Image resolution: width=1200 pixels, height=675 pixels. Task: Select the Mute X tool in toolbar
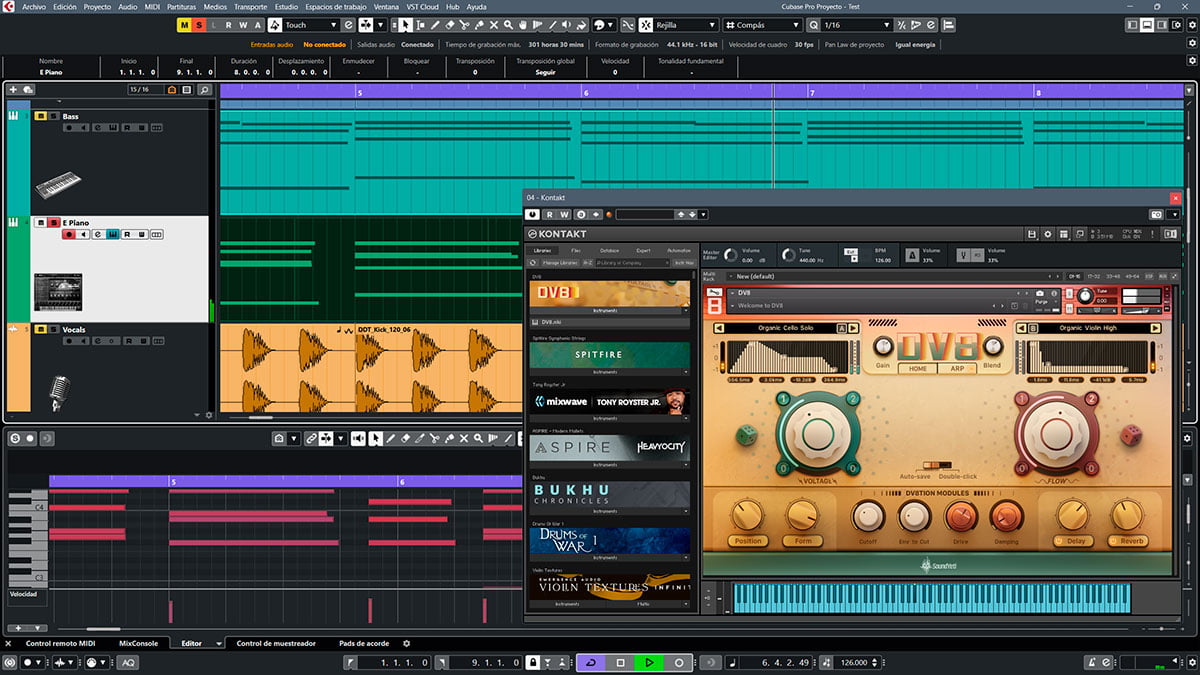[x=494, y=24]
